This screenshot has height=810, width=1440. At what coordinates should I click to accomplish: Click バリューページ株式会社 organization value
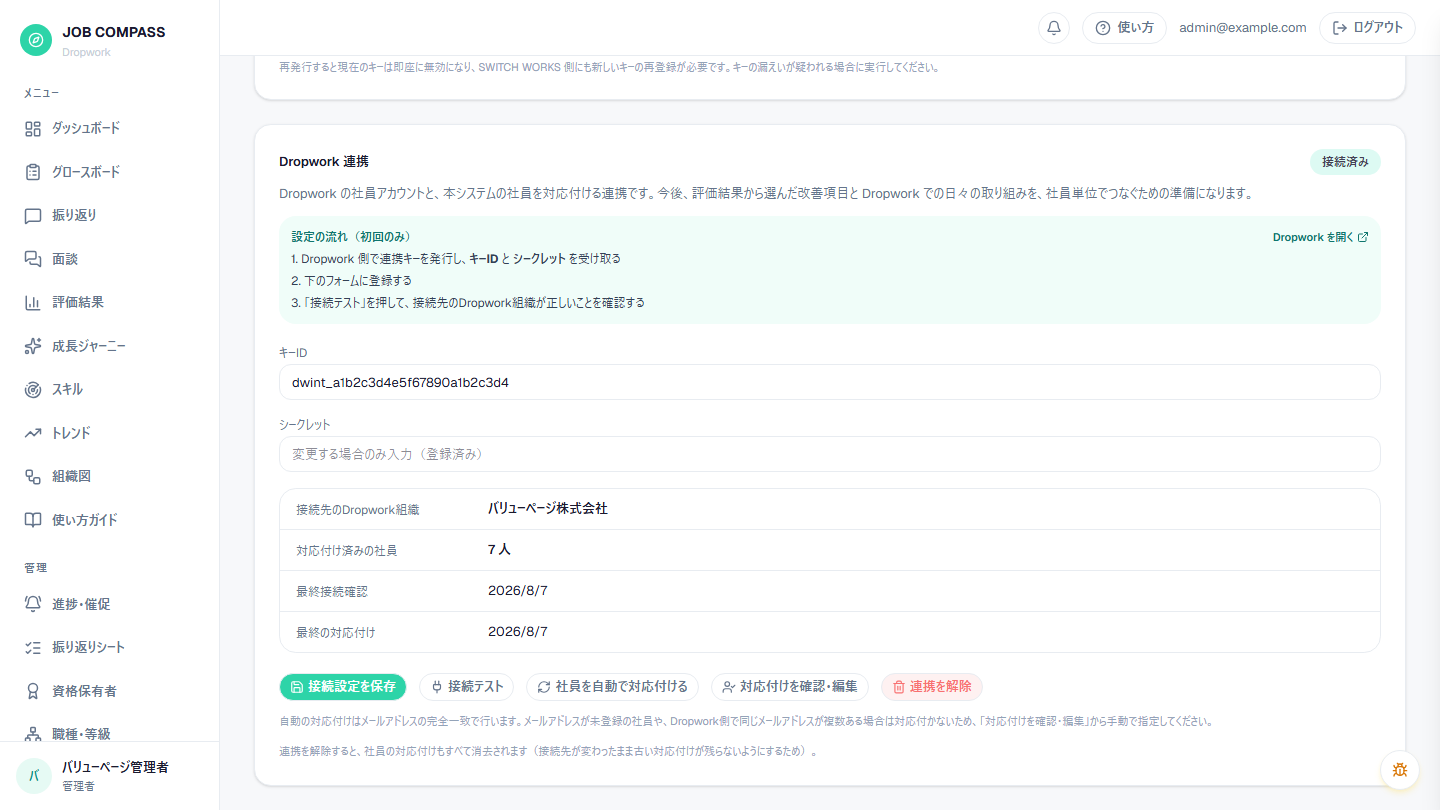[548, 509]
